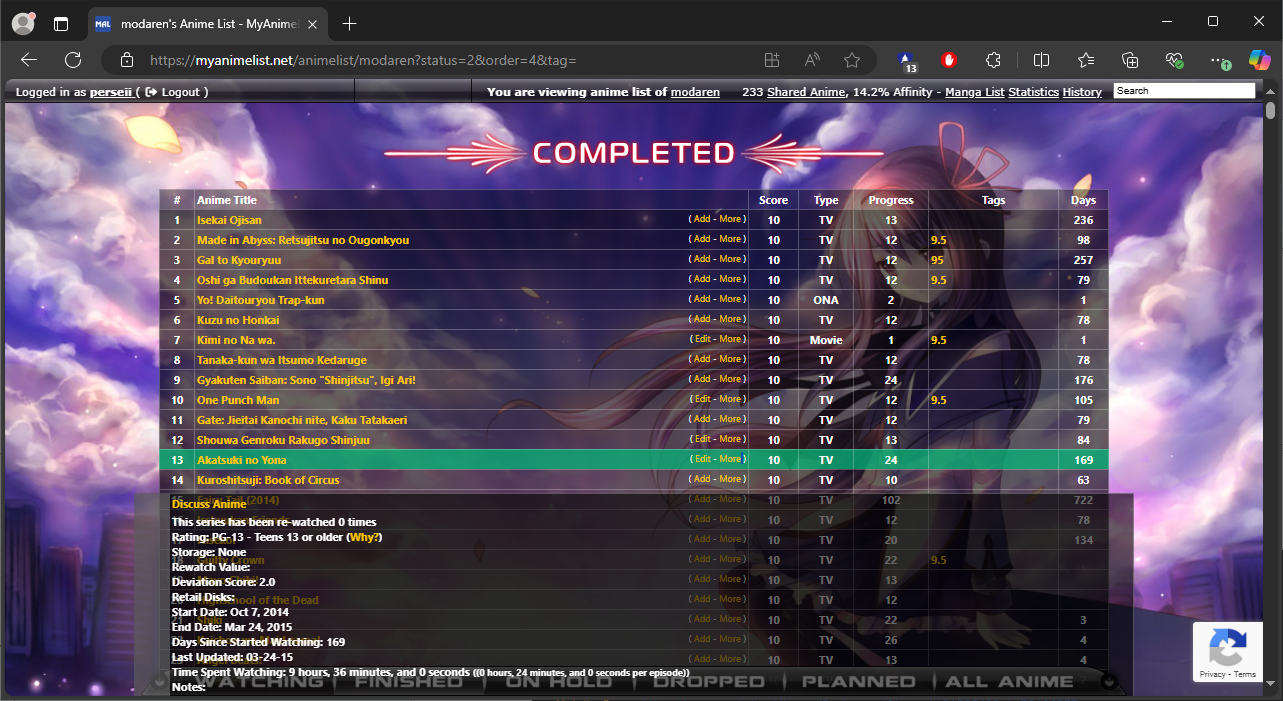Sort by the Progress column header
Image resolution: width=1283 pixels, height=701 pixels.
pos(891,200)
